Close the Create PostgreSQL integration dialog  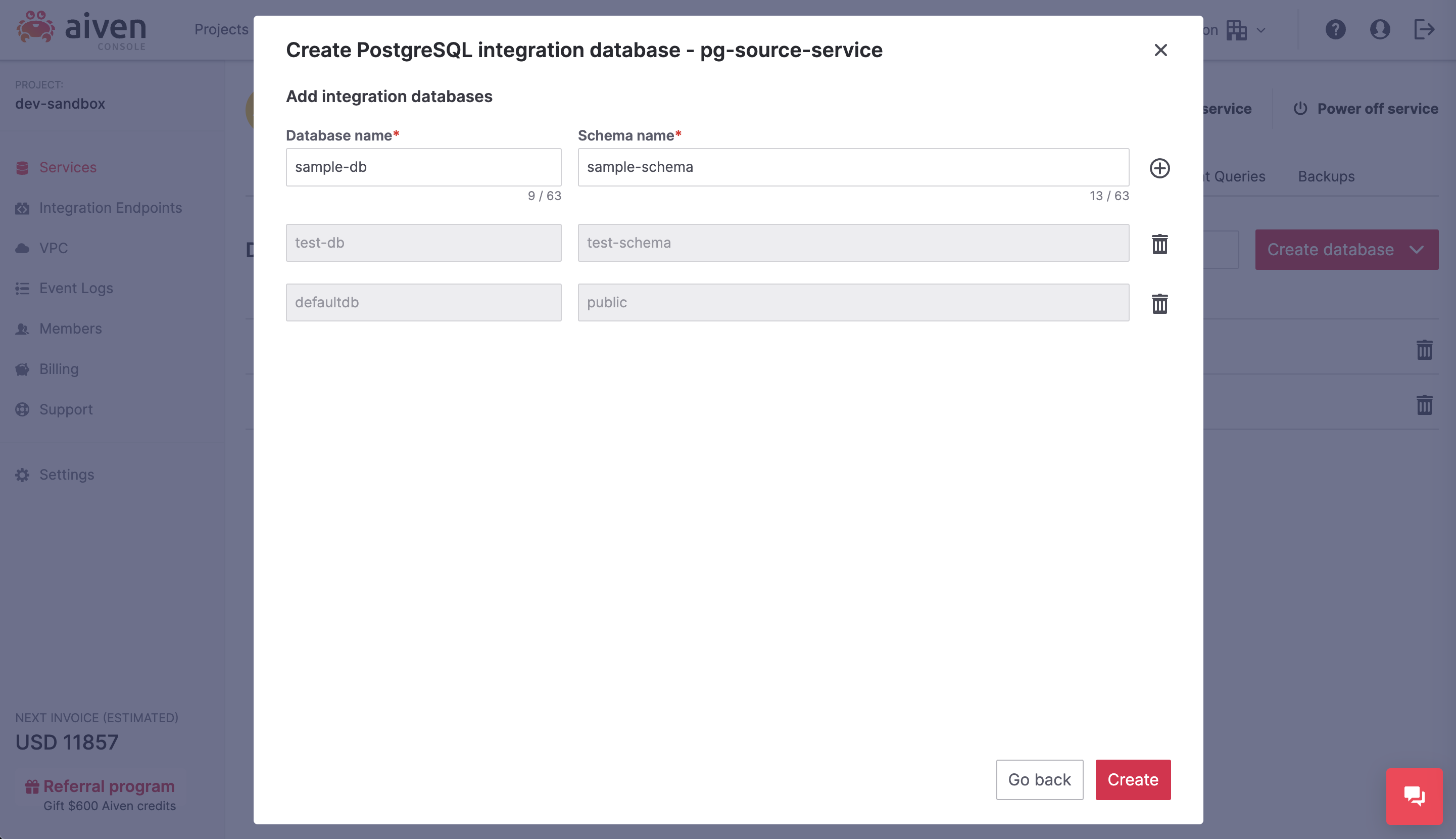click(1160, 50)
